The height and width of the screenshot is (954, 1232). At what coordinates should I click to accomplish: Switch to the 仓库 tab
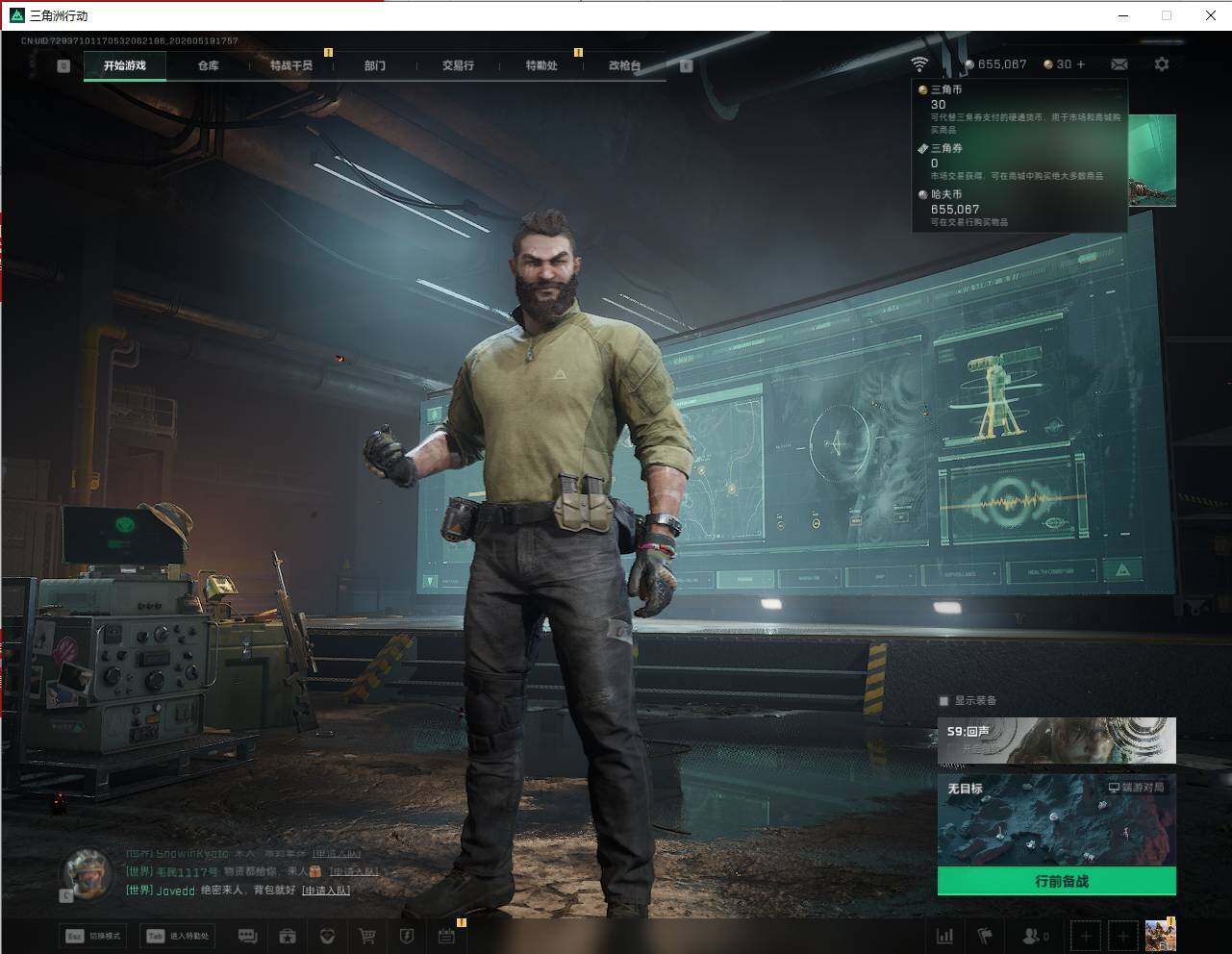208,65
